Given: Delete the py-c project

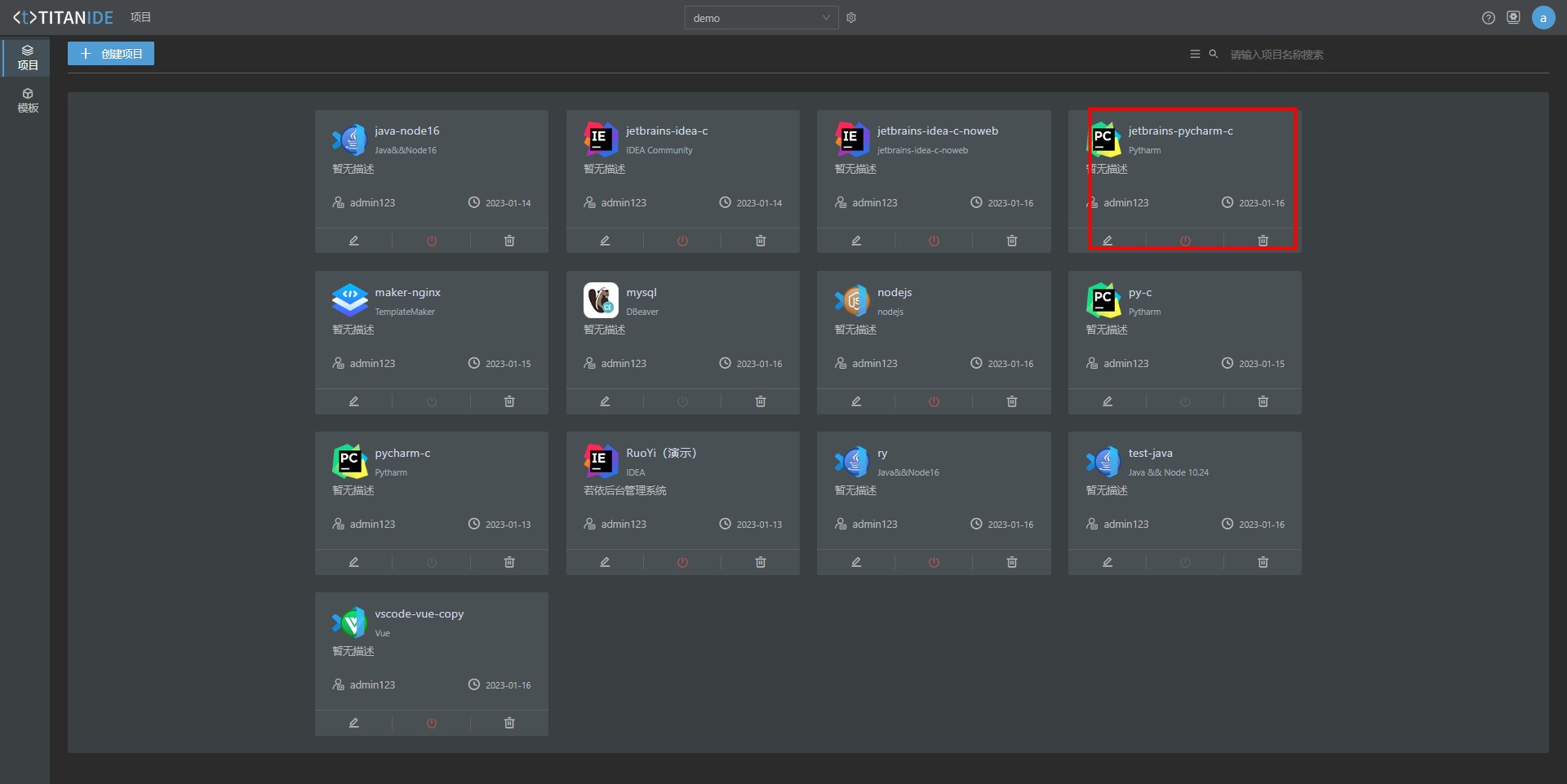Looking at the screenshot, I should click(x=1263, y=401).
